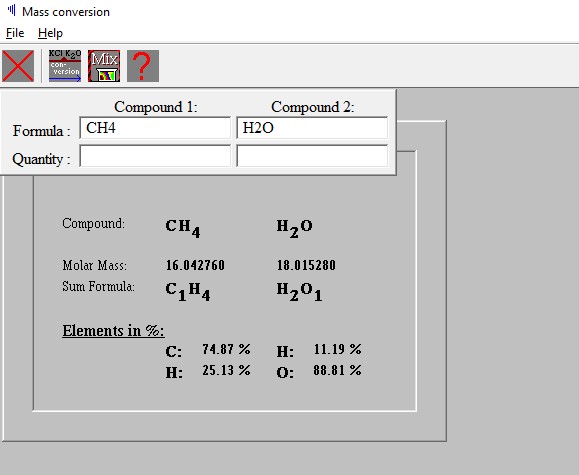Click the red question mark help icon

(143, 66)
